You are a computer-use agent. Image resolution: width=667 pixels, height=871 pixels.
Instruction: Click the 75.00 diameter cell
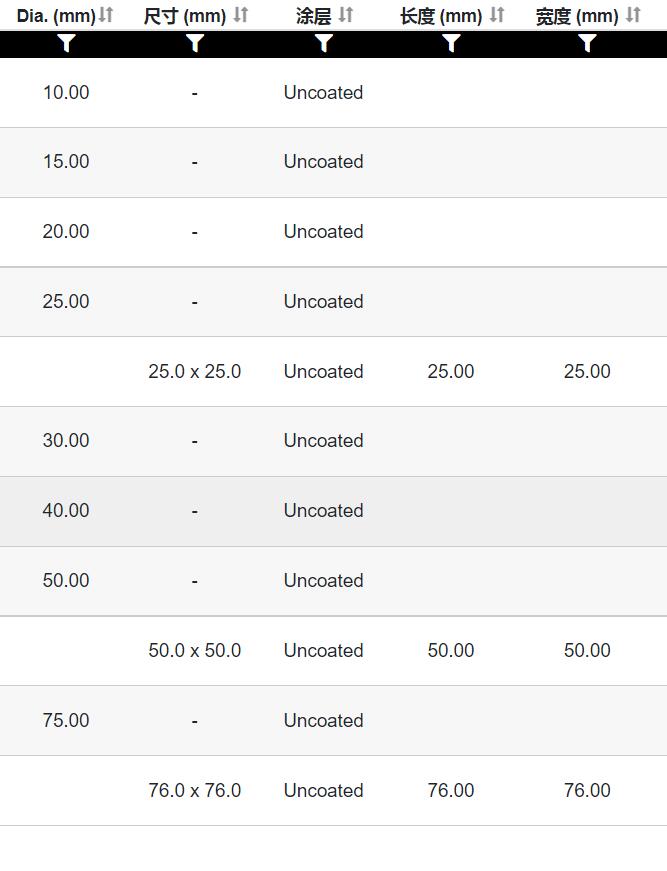(x=66, y=720)
